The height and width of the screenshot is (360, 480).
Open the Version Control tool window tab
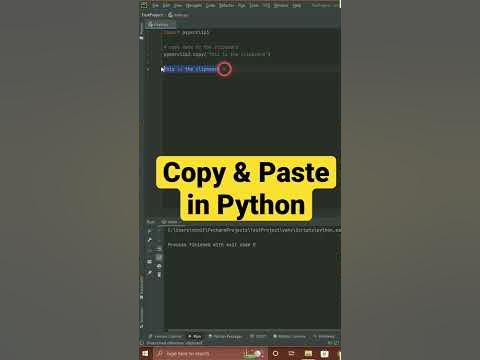point(165,336)
